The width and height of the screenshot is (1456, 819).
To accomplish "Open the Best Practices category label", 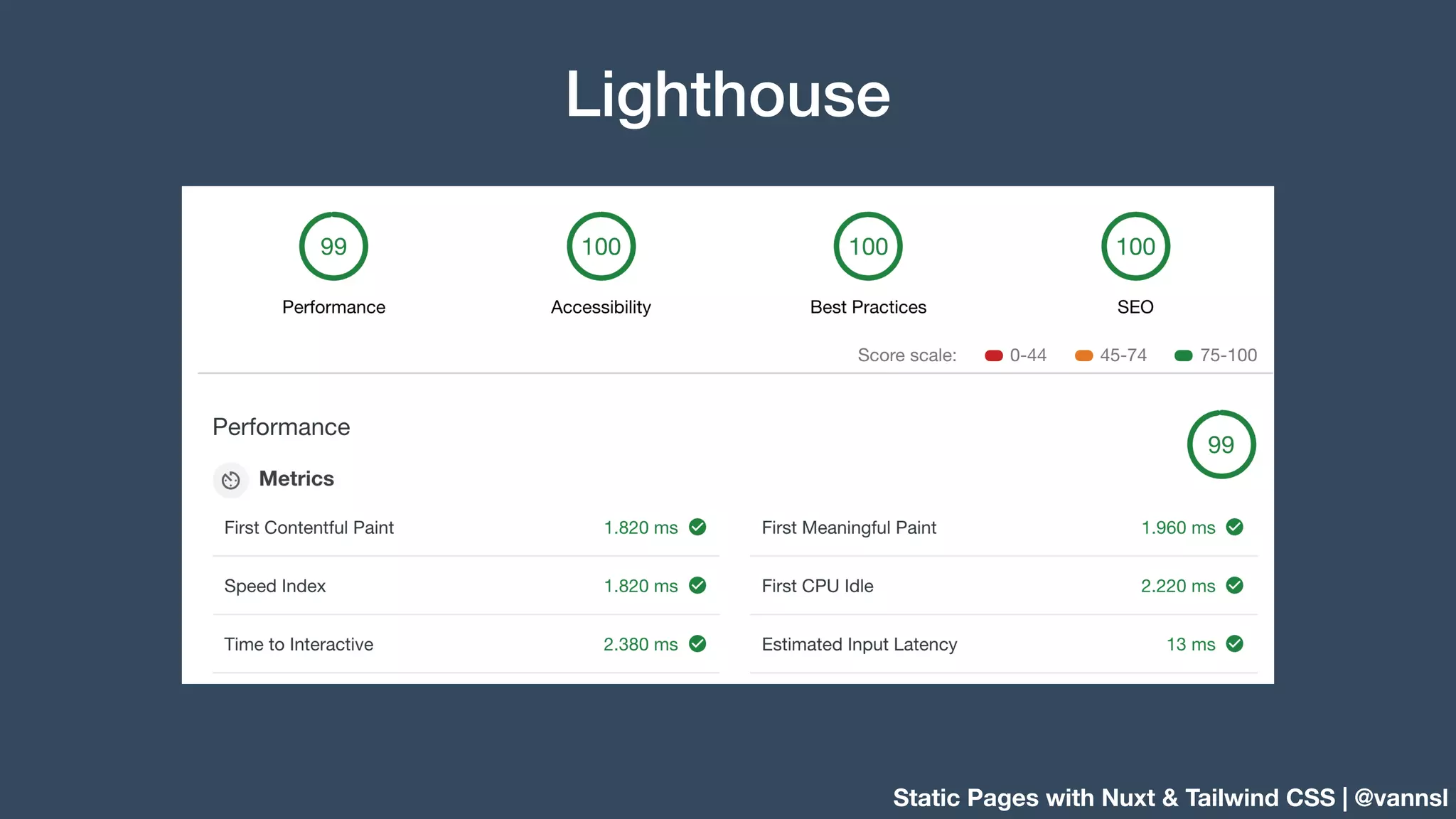I will pyautogui.click(x=868, y=307).
